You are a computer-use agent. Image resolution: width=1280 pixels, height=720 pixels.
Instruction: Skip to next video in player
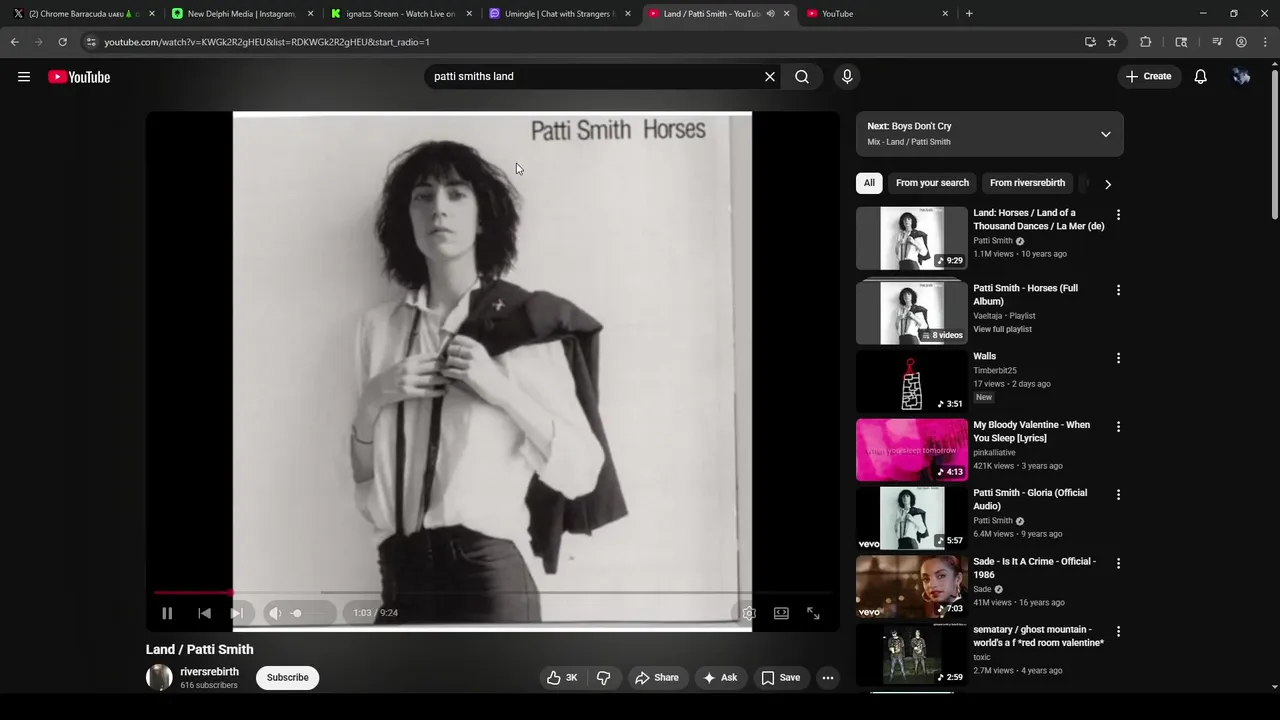(237, 613)
